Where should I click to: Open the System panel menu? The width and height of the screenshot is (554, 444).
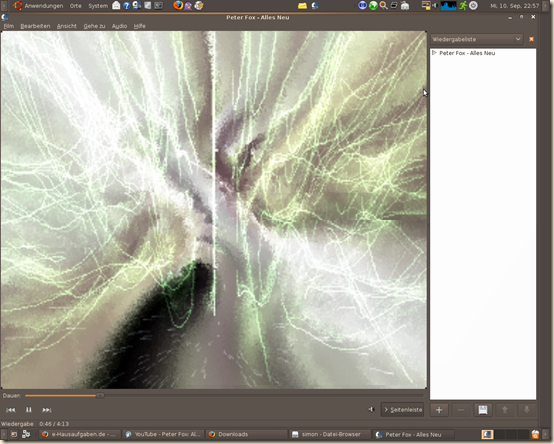(98, 6)
